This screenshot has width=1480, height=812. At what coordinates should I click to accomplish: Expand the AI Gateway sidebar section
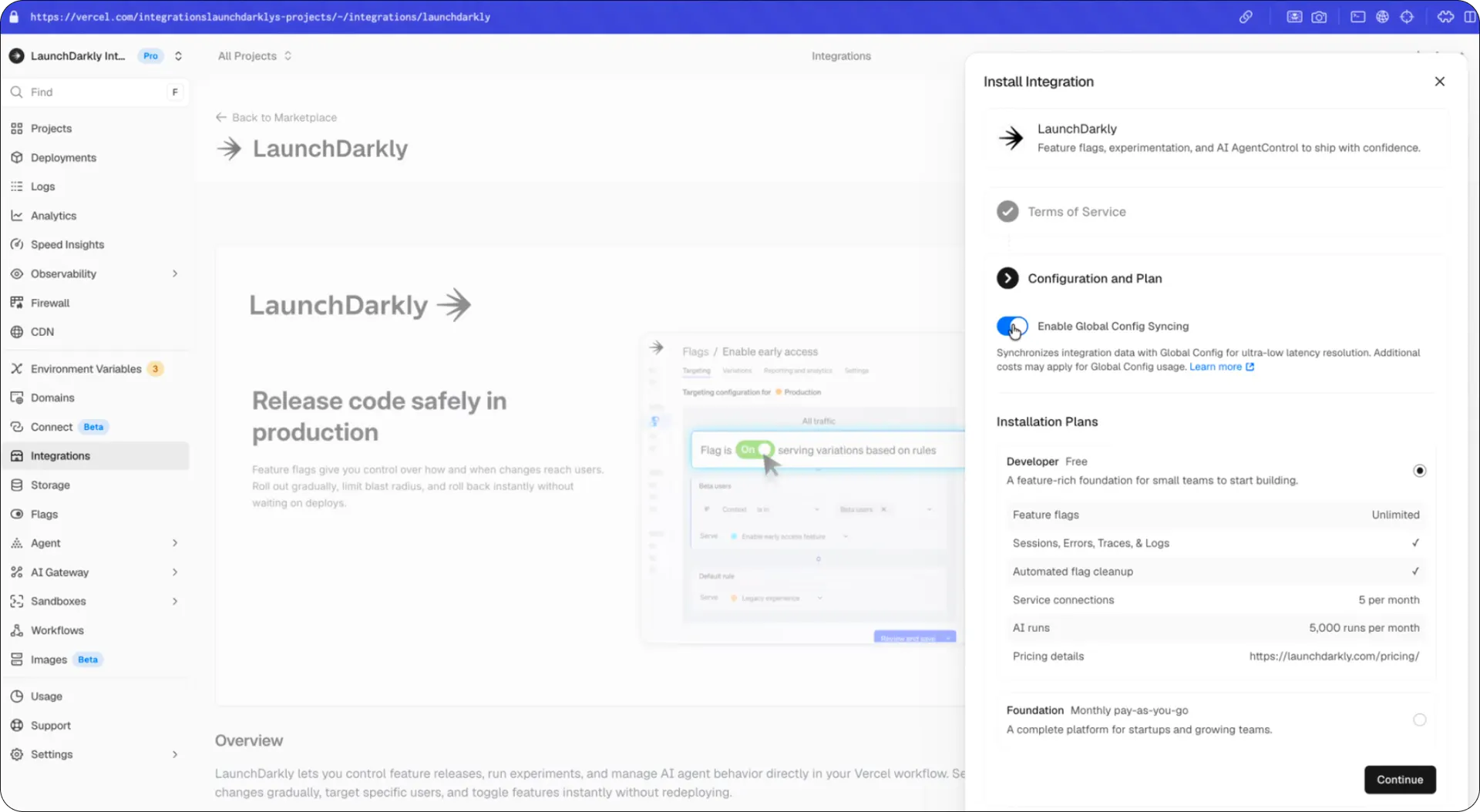(175, 572)
